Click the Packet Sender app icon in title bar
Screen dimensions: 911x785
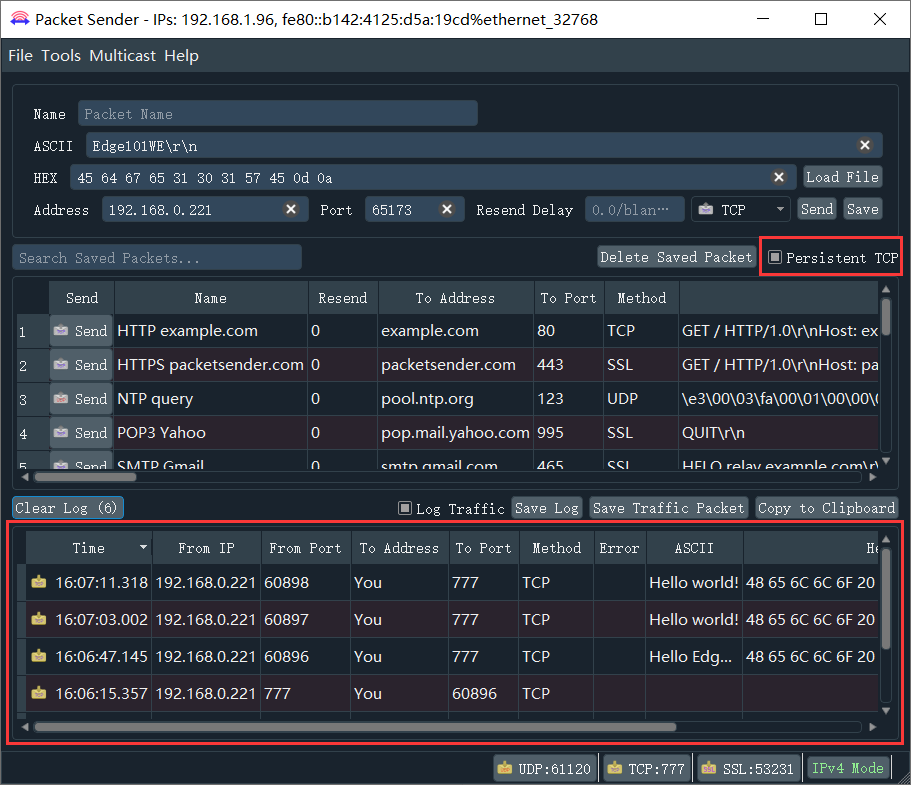[19, 19]
